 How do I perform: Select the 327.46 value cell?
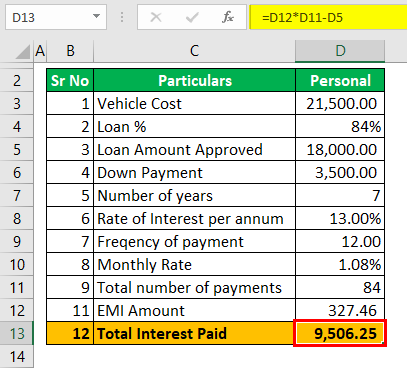tap(340, 311)
